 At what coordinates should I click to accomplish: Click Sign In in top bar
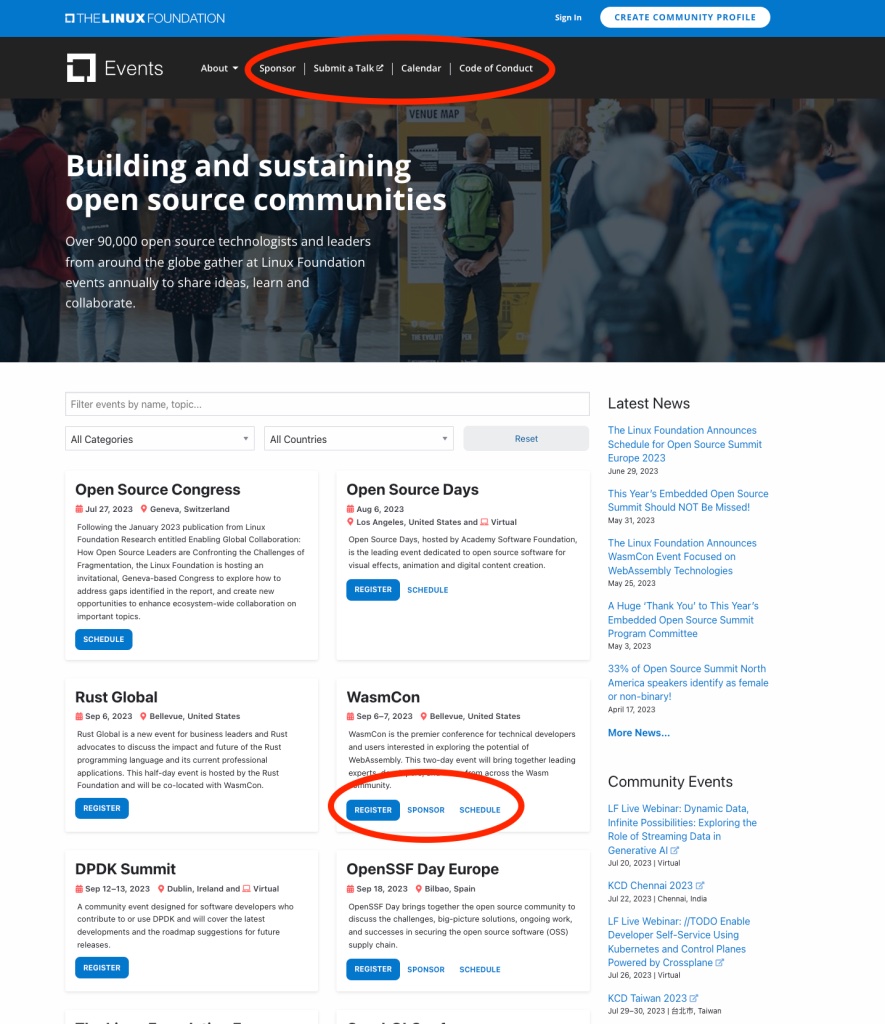(x=568, y=18)
